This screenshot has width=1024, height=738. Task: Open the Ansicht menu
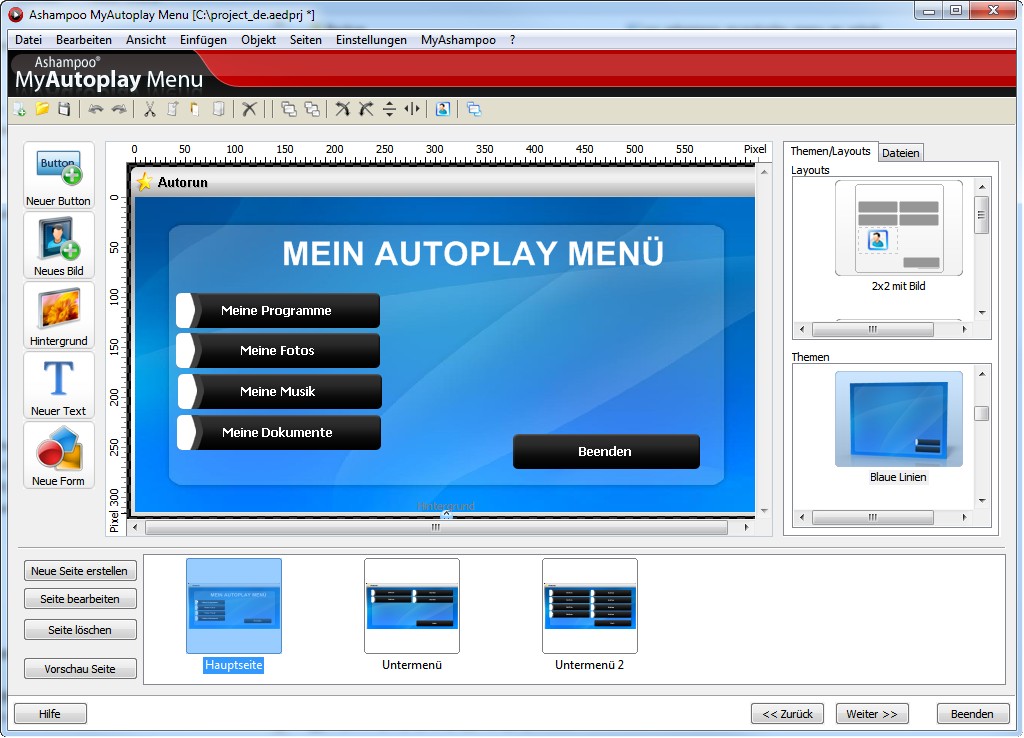(146, 40)
